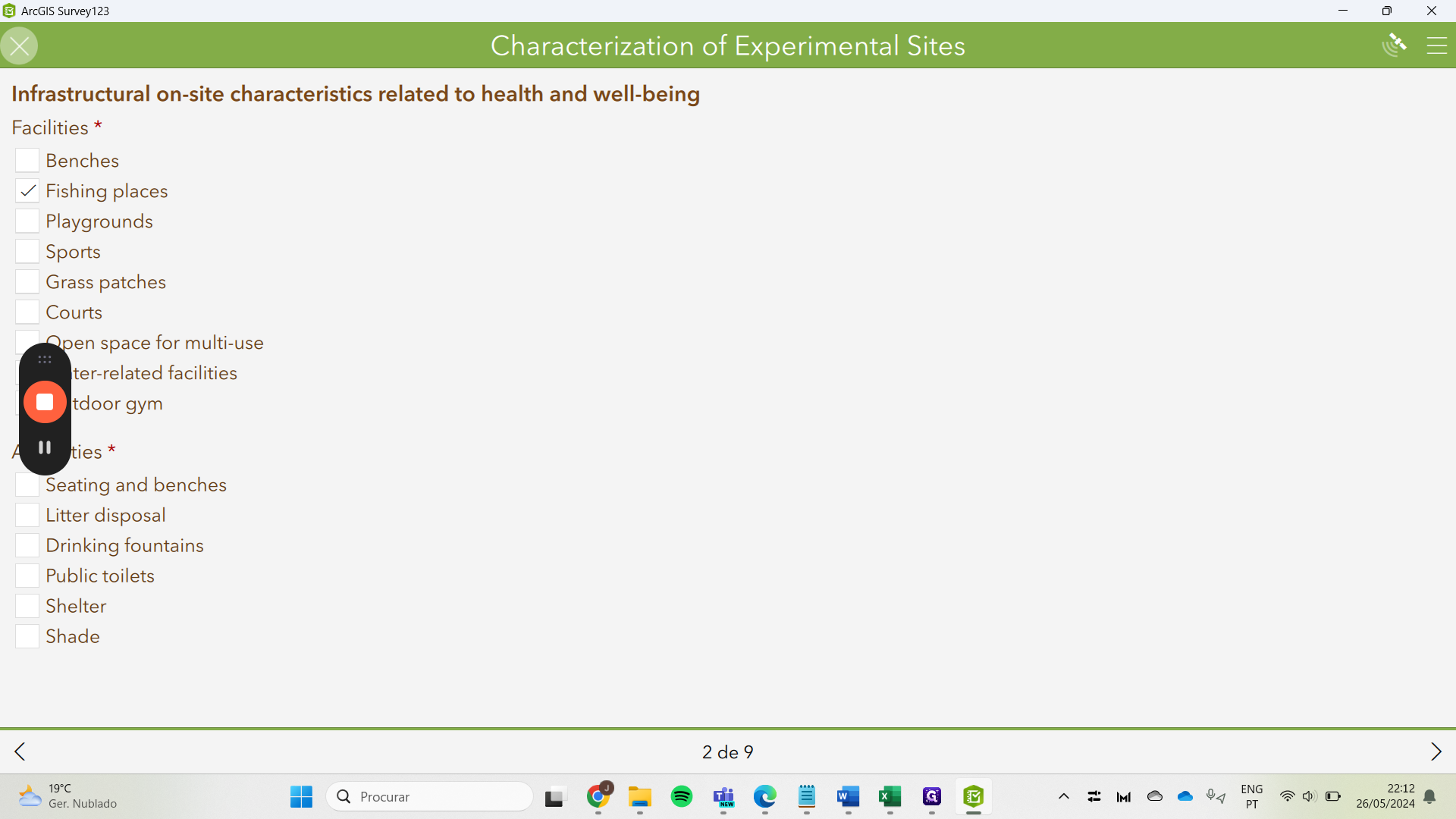
Task: Click the Procurar search box
Action: [430, 796]
